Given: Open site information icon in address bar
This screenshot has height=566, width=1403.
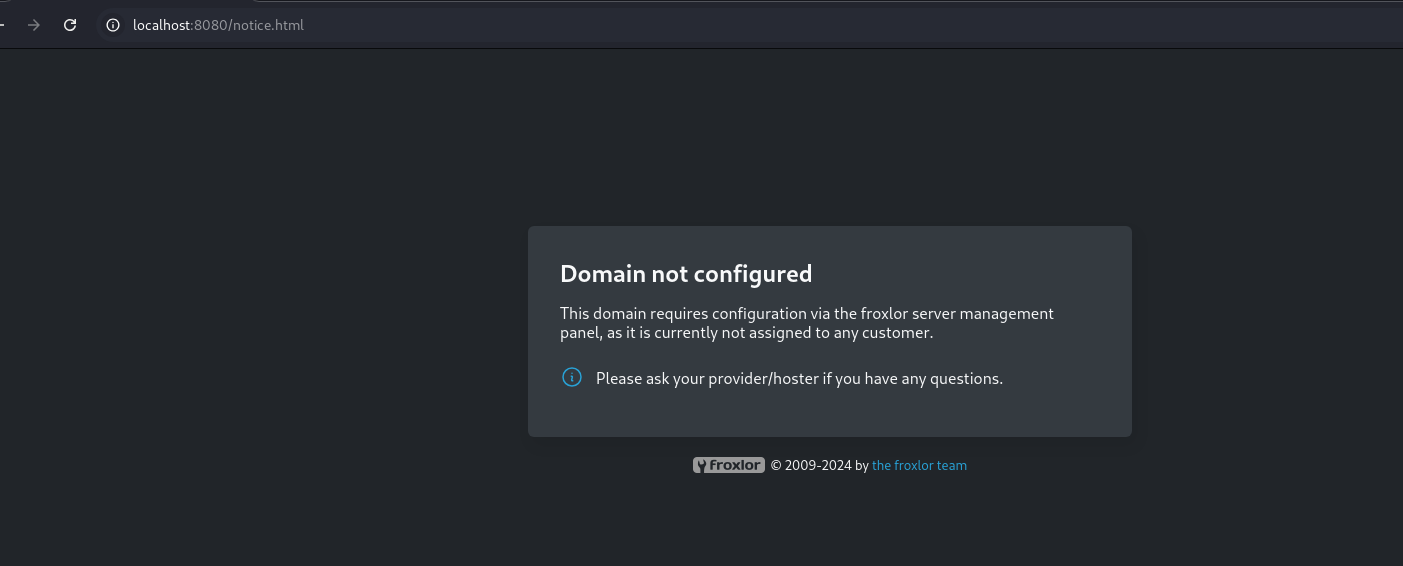Looking at the screenshot, I should (x=113, y=25).
